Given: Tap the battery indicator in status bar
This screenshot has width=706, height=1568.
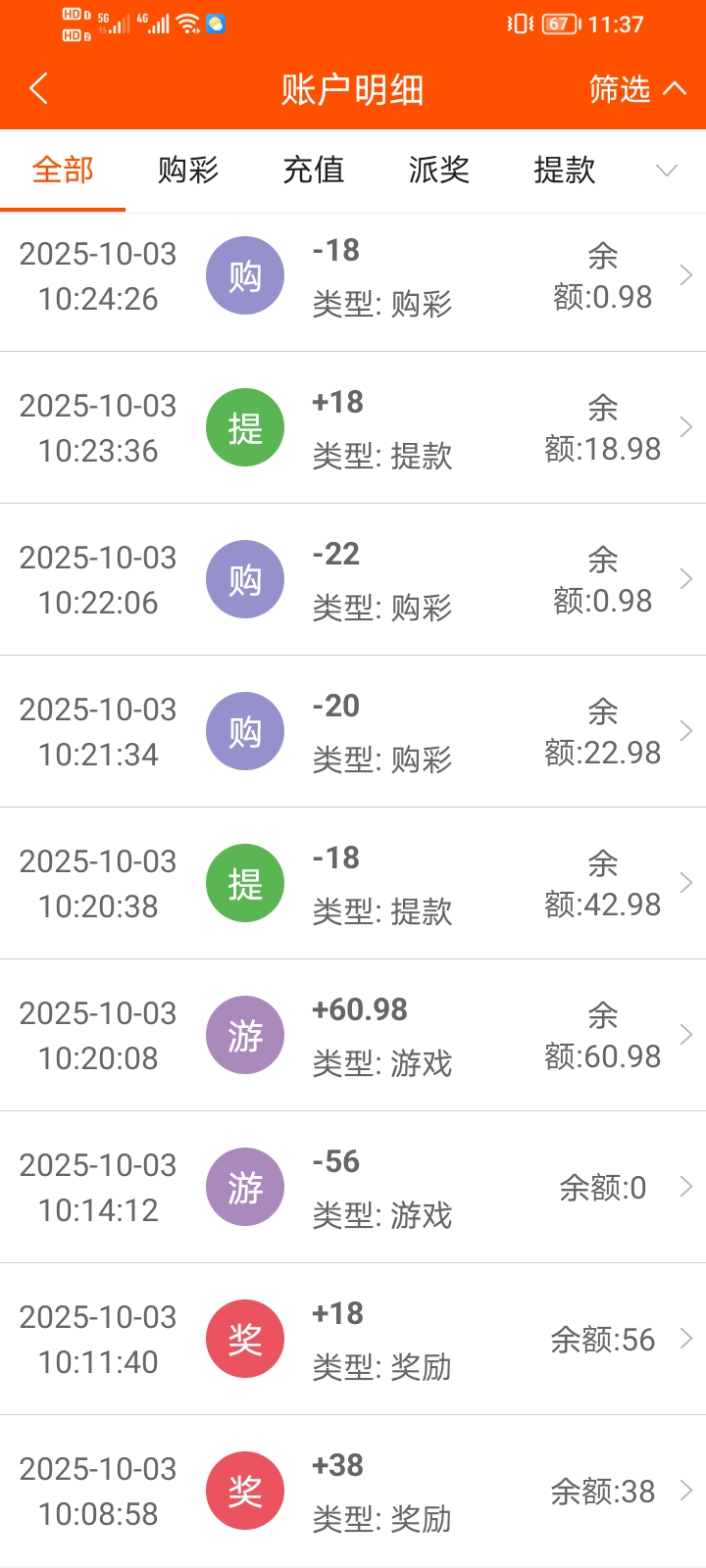Looking at the screenshot, I should tap(560, 24).
